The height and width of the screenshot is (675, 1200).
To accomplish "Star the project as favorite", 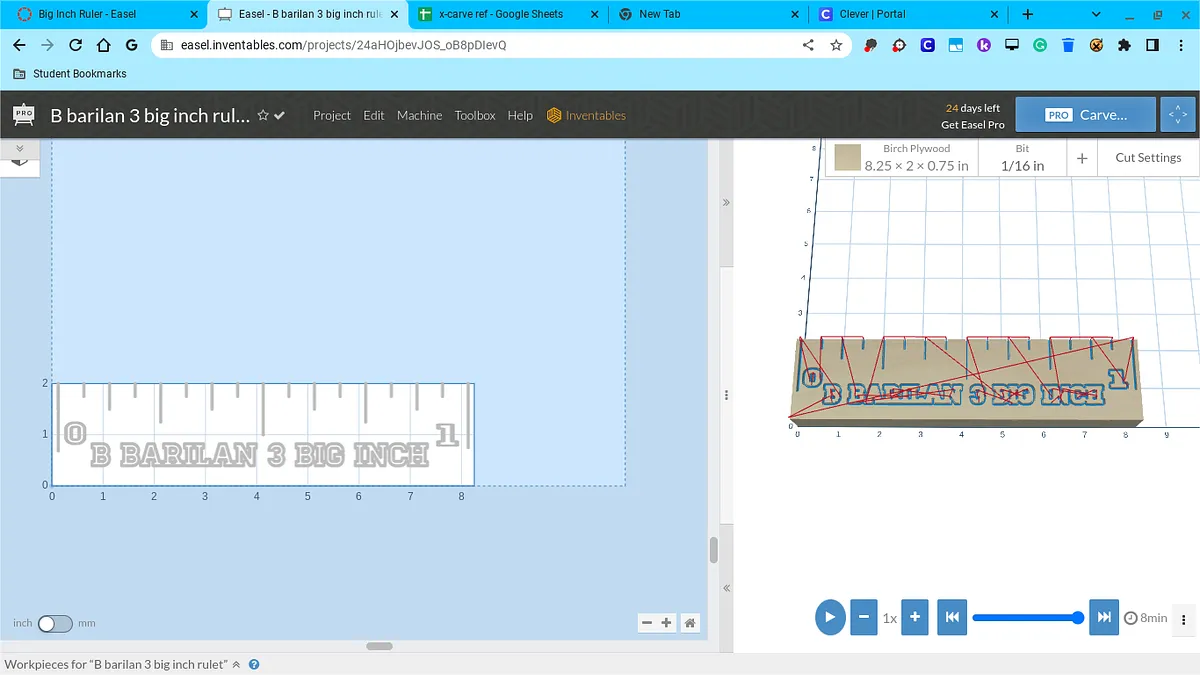I will click(x=263, y=115).
